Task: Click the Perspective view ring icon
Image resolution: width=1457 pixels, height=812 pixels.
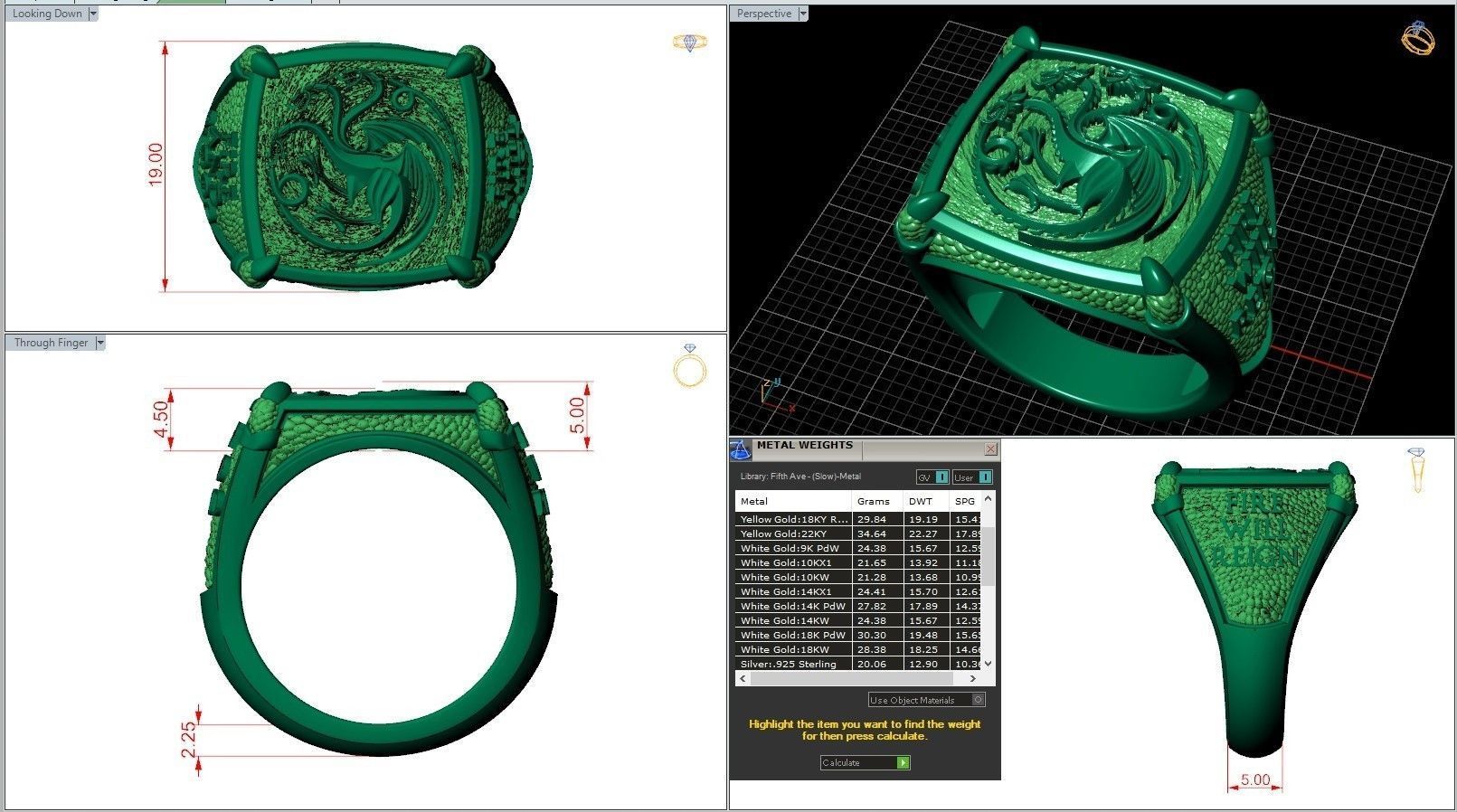Action: [1417, 38]
